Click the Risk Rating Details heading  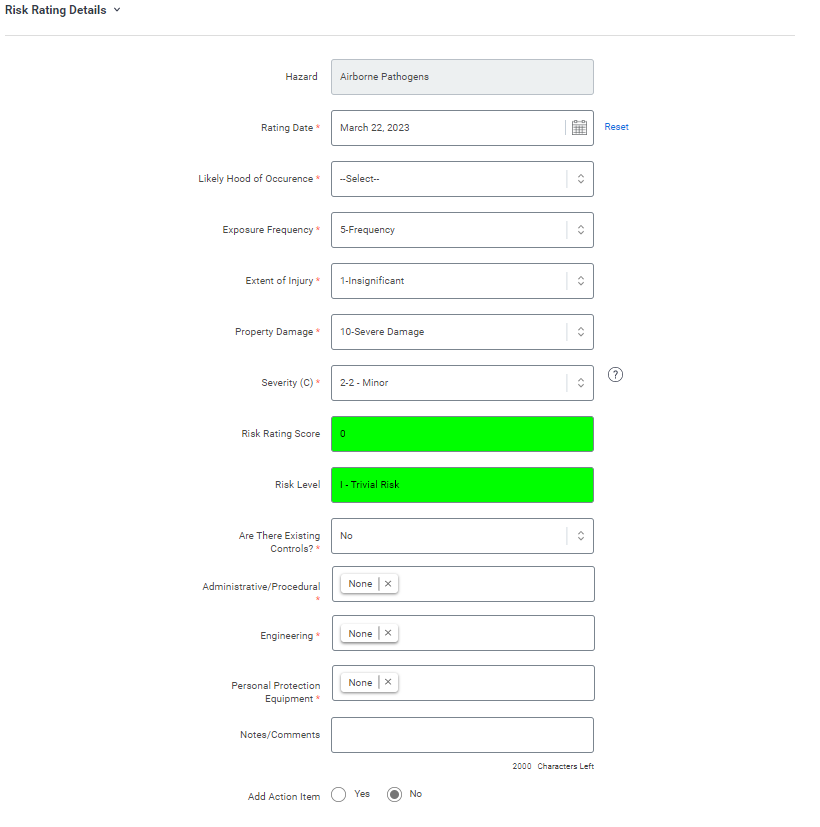(55, 10)
